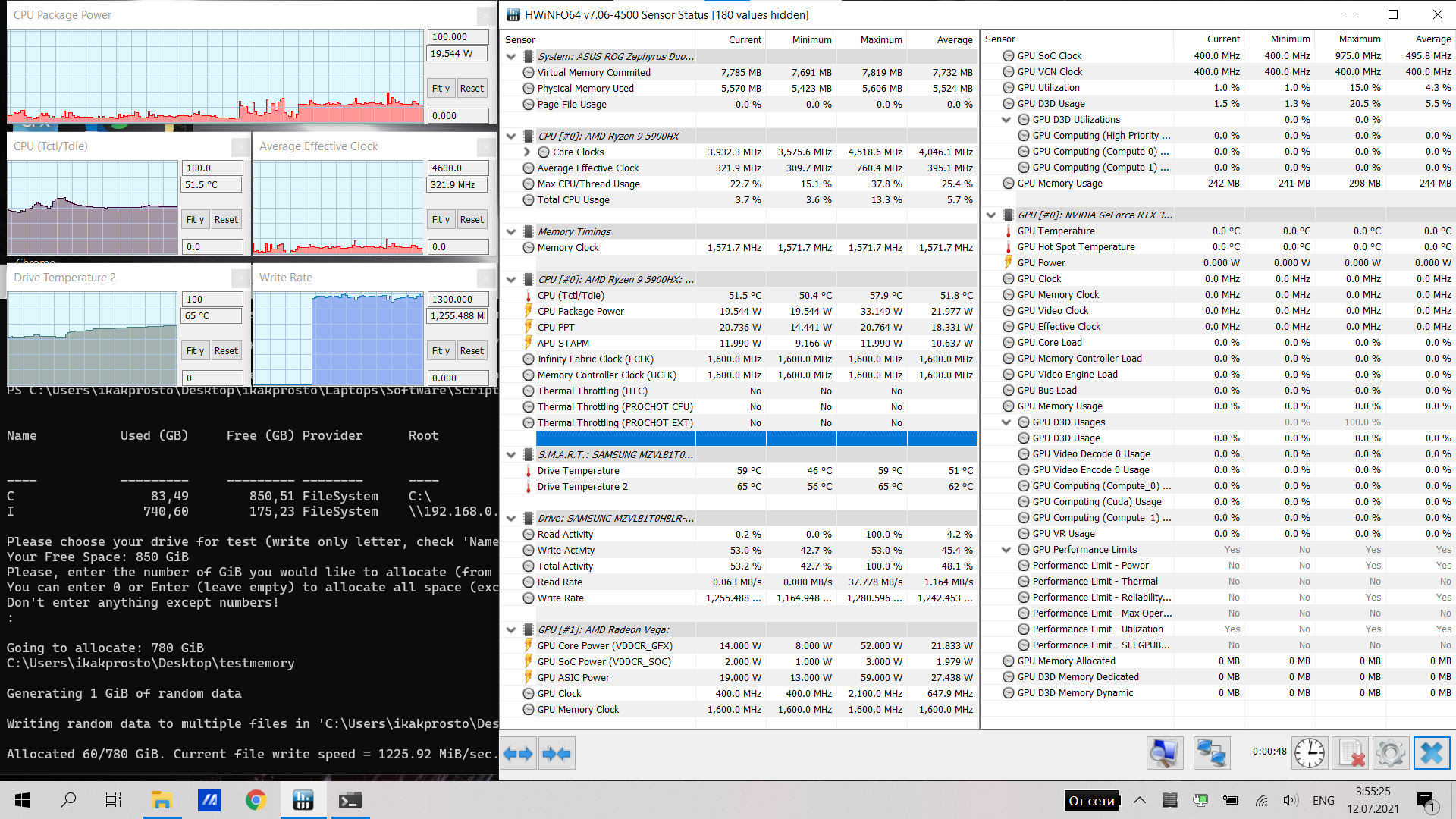
Task: Click the blue X close-sensors button
Action: [x=1432, y=754]
